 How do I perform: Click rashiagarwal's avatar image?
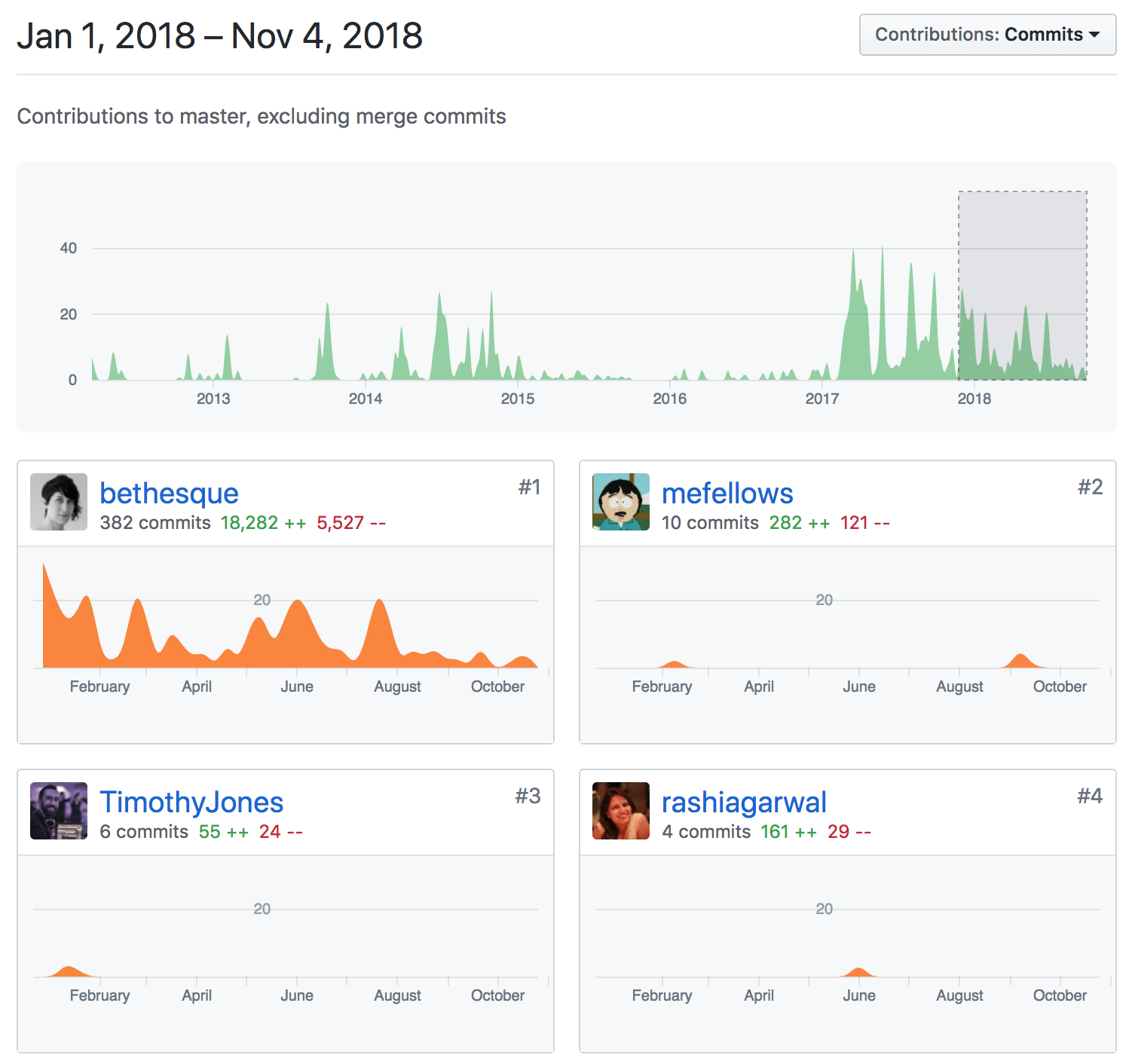pos(621,811)
